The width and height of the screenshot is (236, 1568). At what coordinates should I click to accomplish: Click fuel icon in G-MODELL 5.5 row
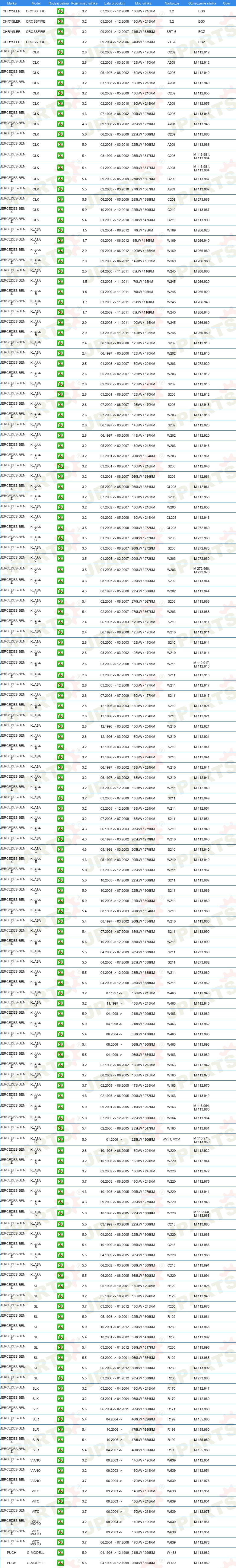(x=60, y=1563)
